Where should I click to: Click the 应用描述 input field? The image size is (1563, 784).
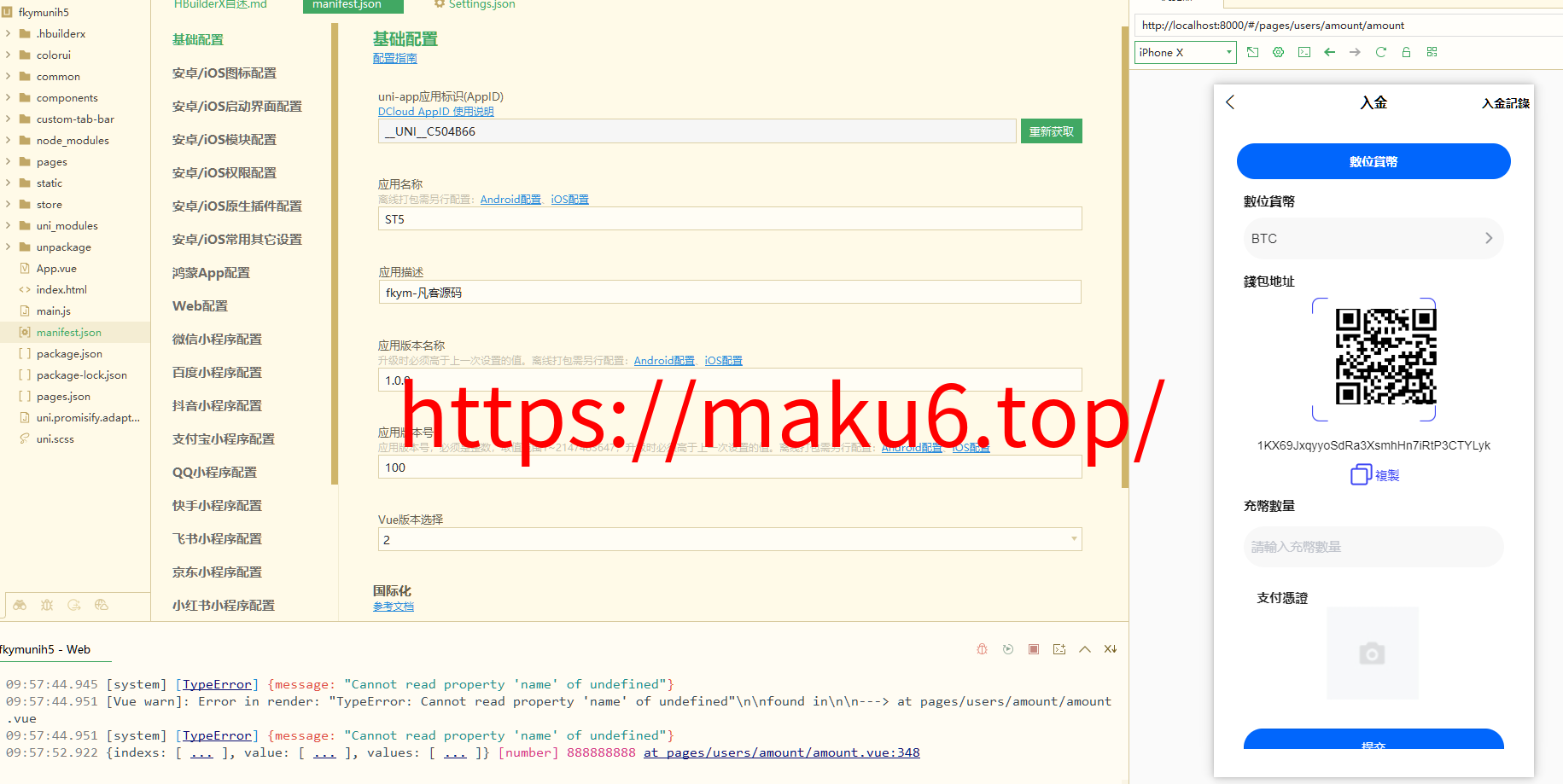coord(730,293)
